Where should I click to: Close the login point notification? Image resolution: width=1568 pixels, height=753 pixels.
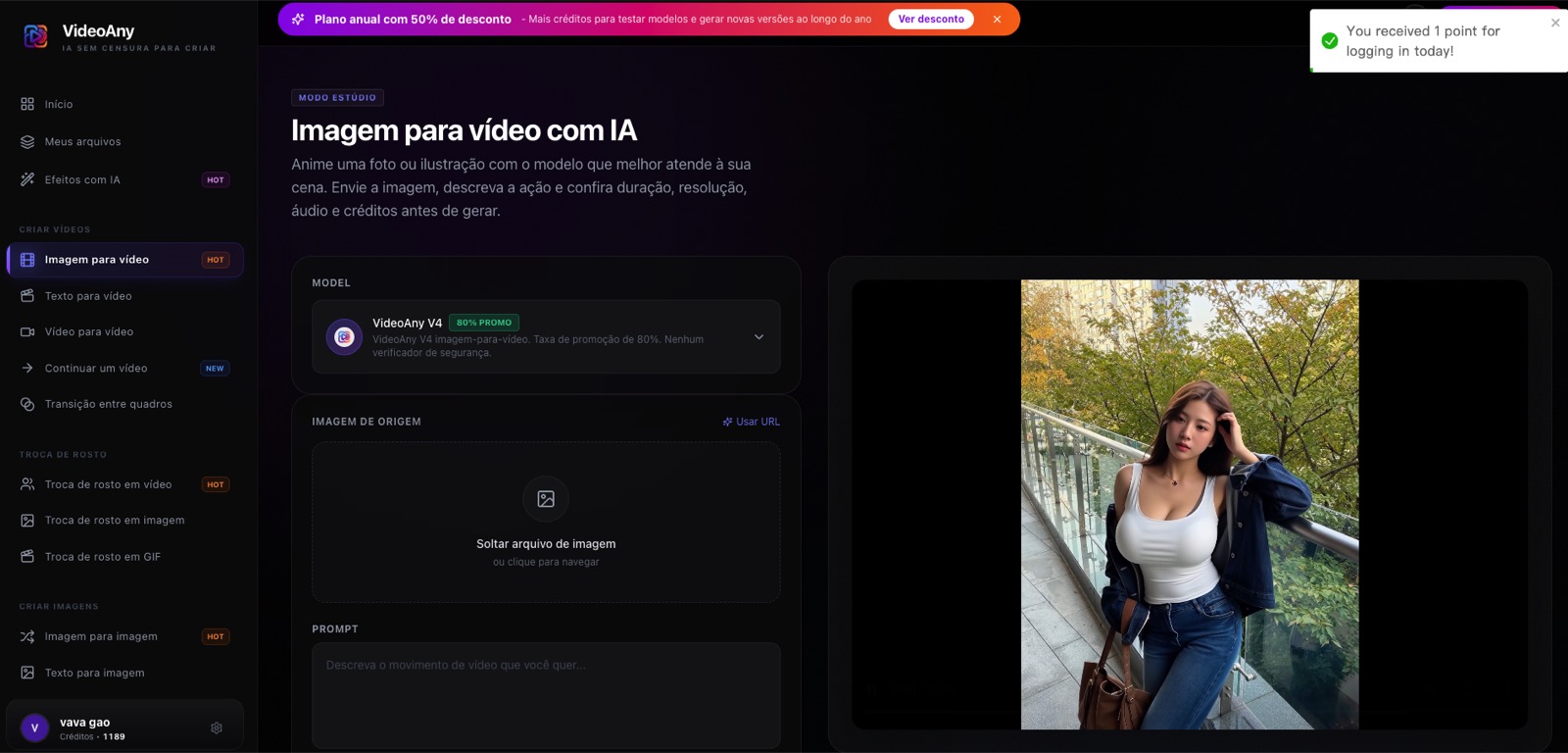(x=1555, y=23)
